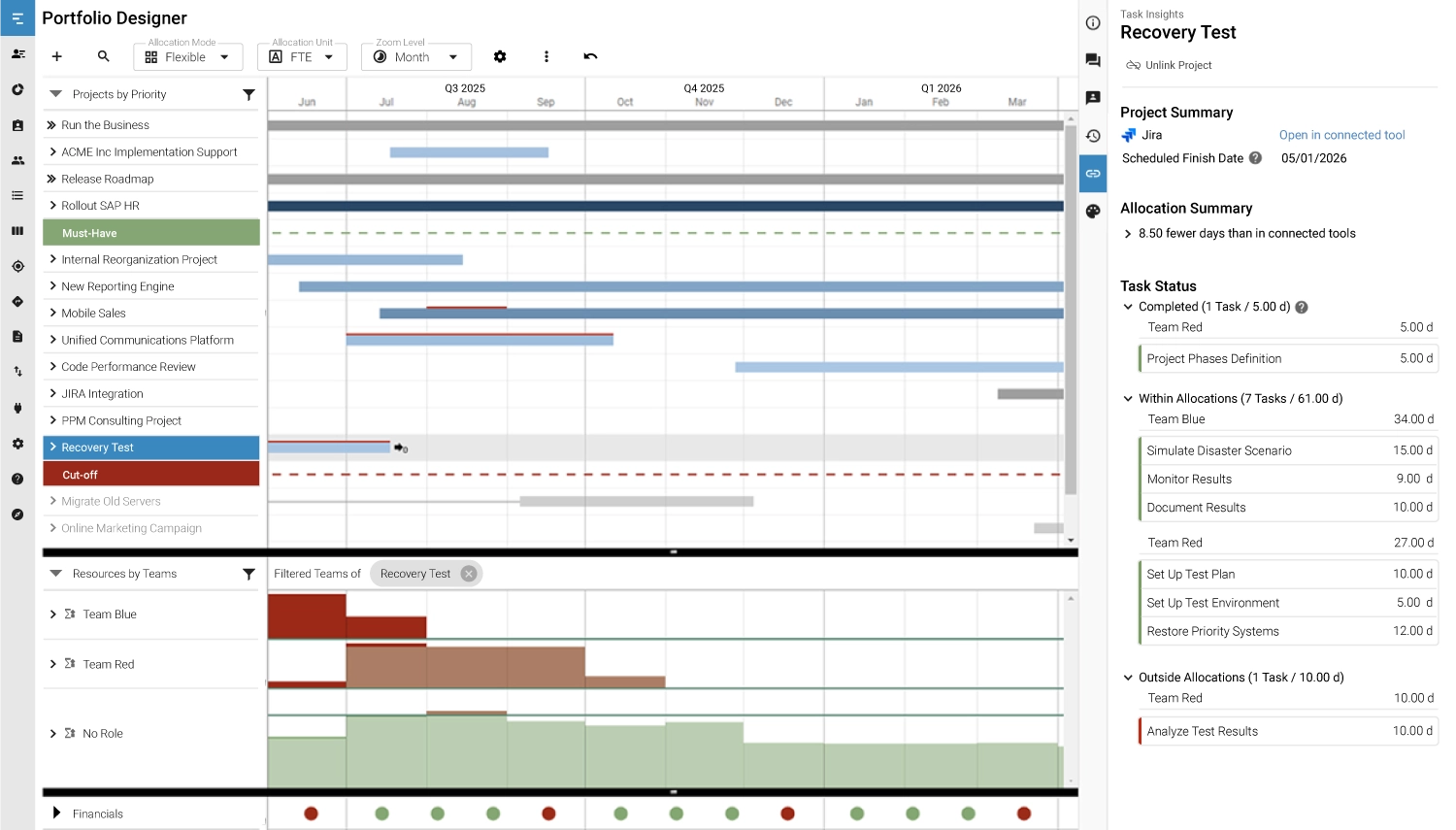Open the Allocation Mode Flexible dropdown
1456x830 pixels.
[187, 57]
